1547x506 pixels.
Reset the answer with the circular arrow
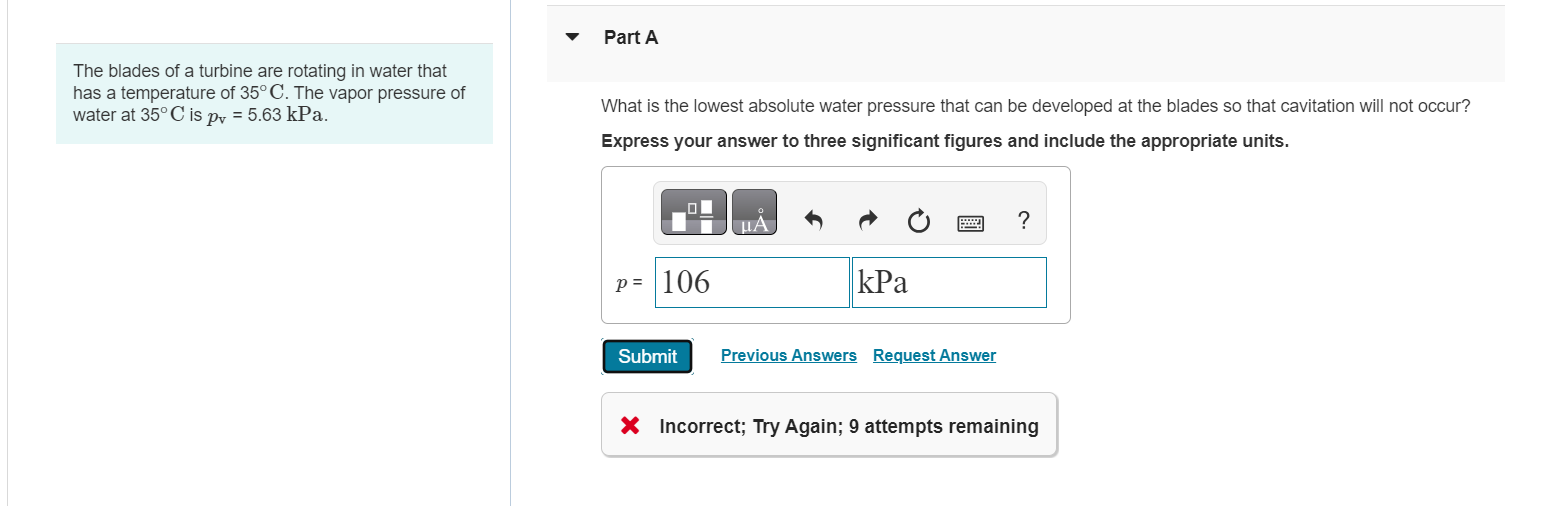coord(918,221)
